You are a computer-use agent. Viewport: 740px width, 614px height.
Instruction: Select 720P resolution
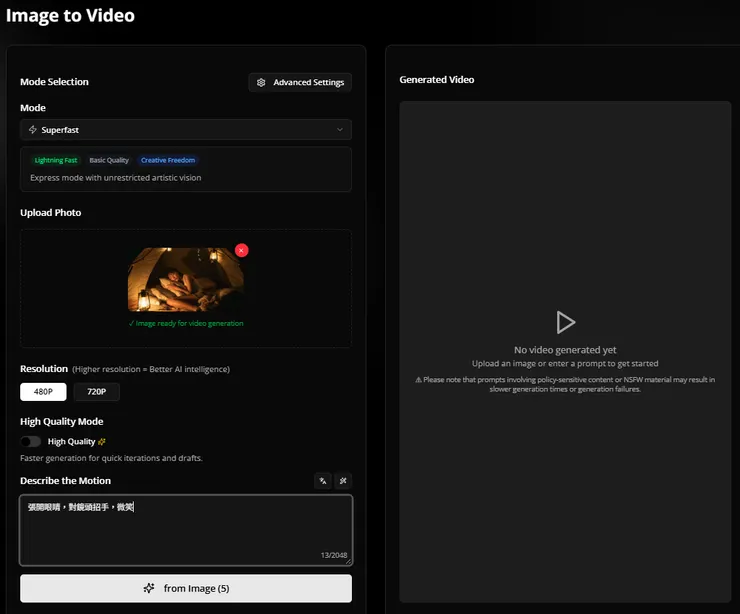pyautogui.click(x=96, y=392)
